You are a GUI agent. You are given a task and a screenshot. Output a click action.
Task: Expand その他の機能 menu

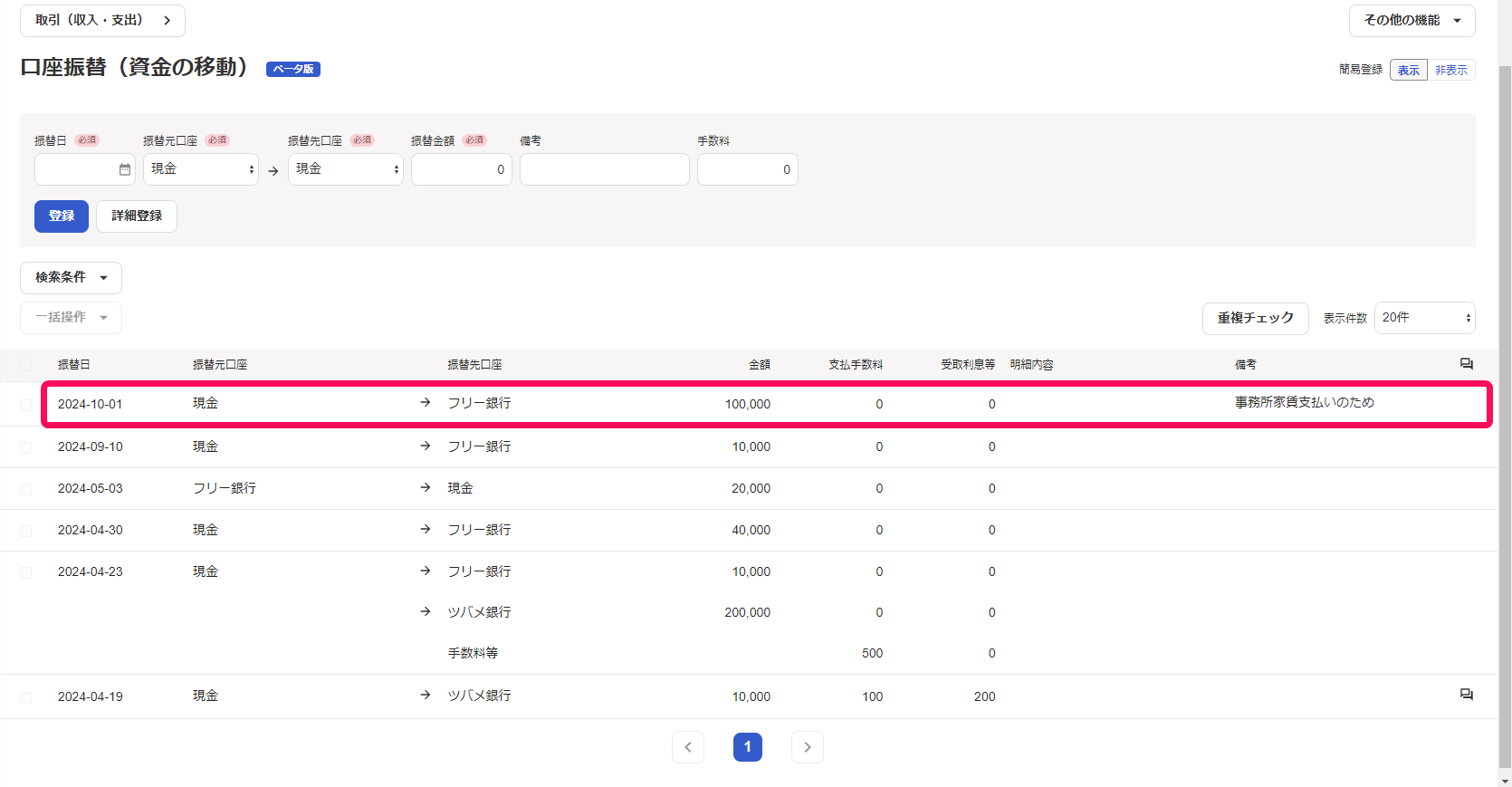pos(1412,21)
